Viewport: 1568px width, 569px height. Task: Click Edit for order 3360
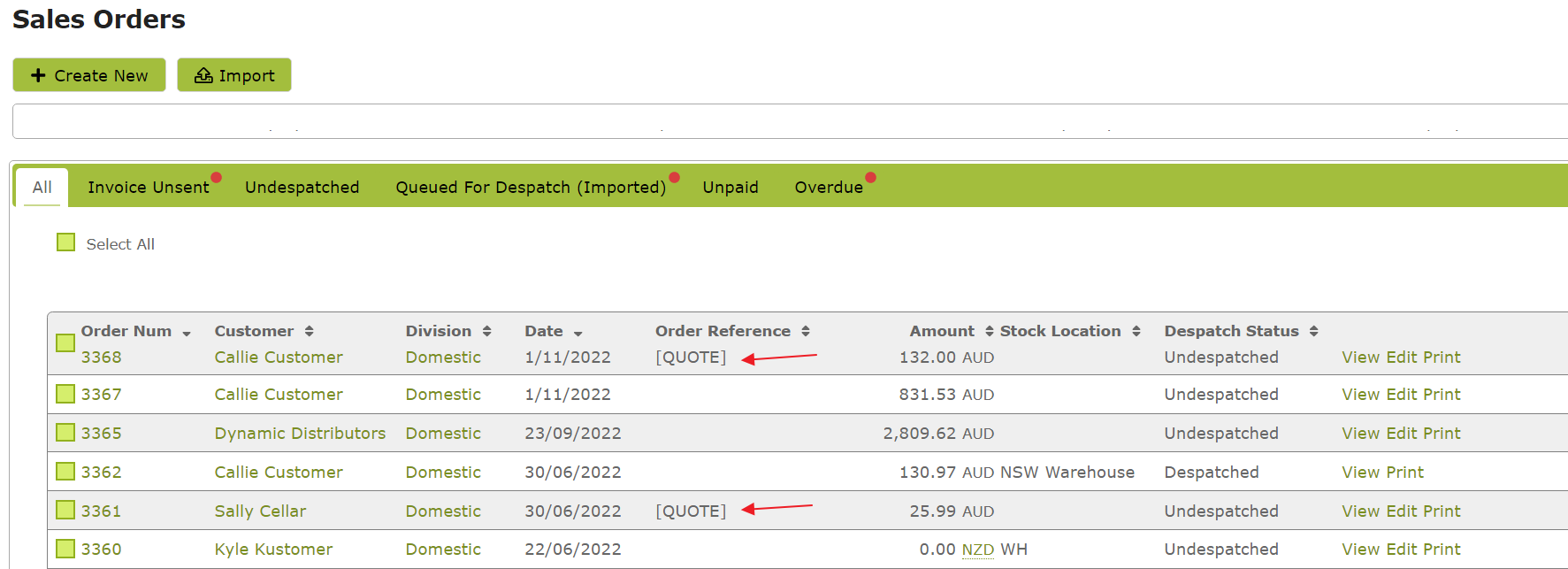[x=1402, y=549]
